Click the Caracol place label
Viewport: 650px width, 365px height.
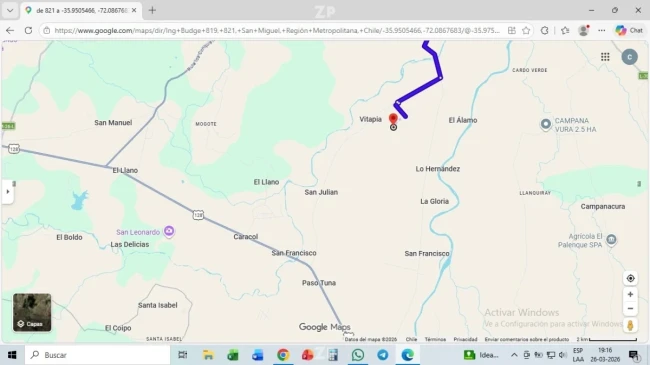pyautogui.click(x=245, y=237)
